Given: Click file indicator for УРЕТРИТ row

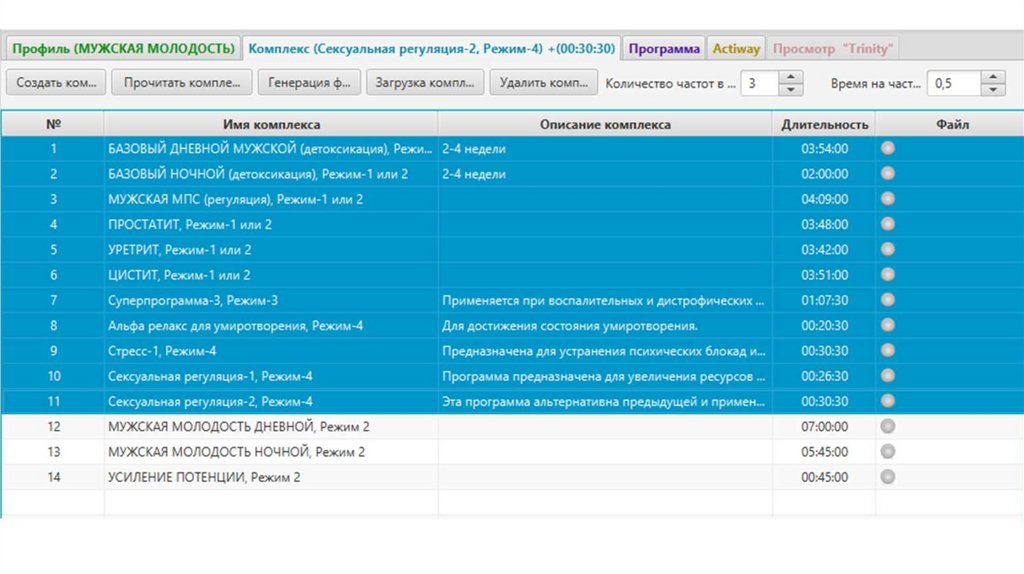Looking at the screenshot, I should click(888, 249).
